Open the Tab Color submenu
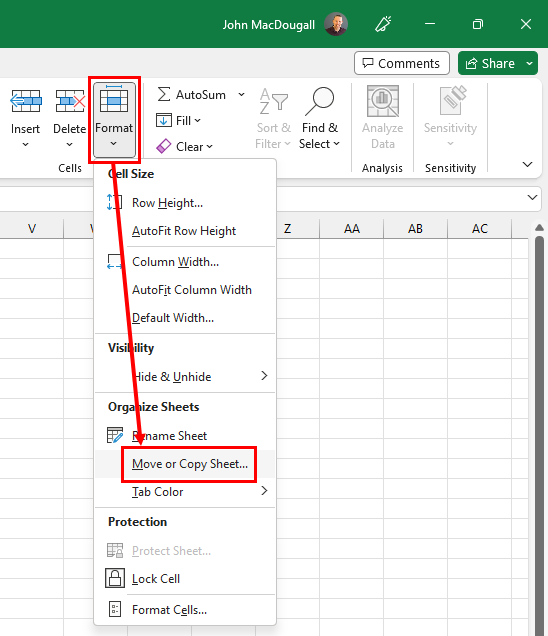548x636 pixels. [185, 492]
